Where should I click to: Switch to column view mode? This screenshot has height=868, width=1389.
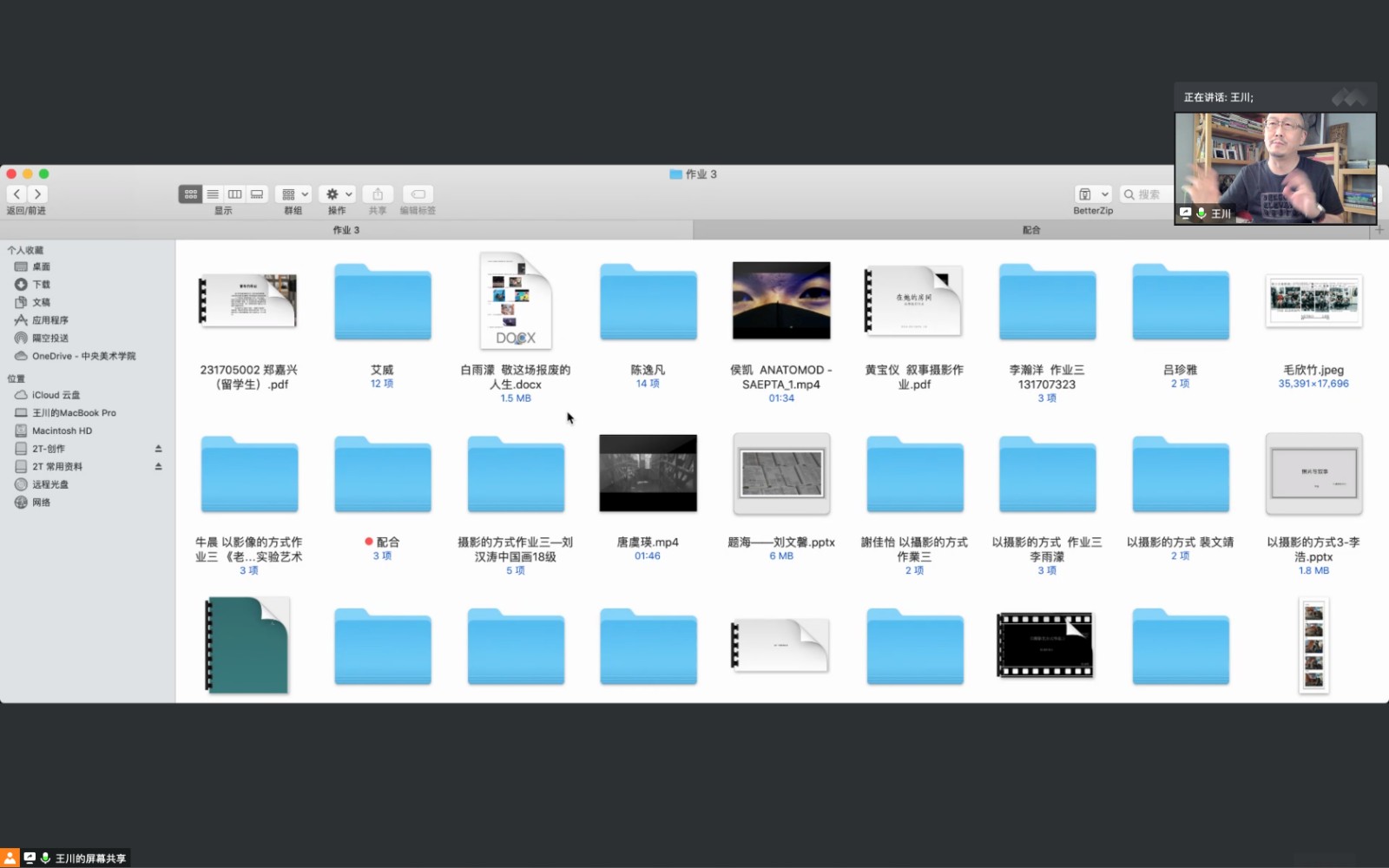[x=234, y=194]
